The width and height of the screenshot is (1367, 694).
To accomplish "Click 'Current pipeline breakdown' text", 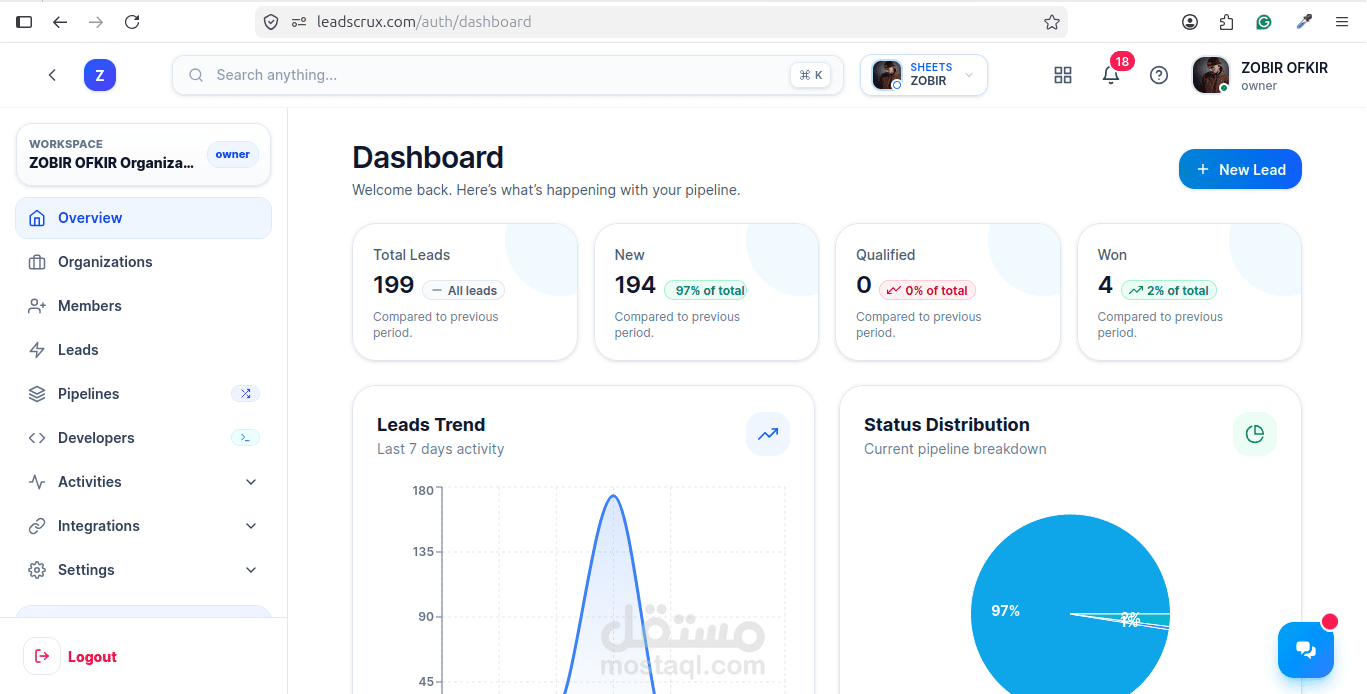I will (x=955, y=449).
